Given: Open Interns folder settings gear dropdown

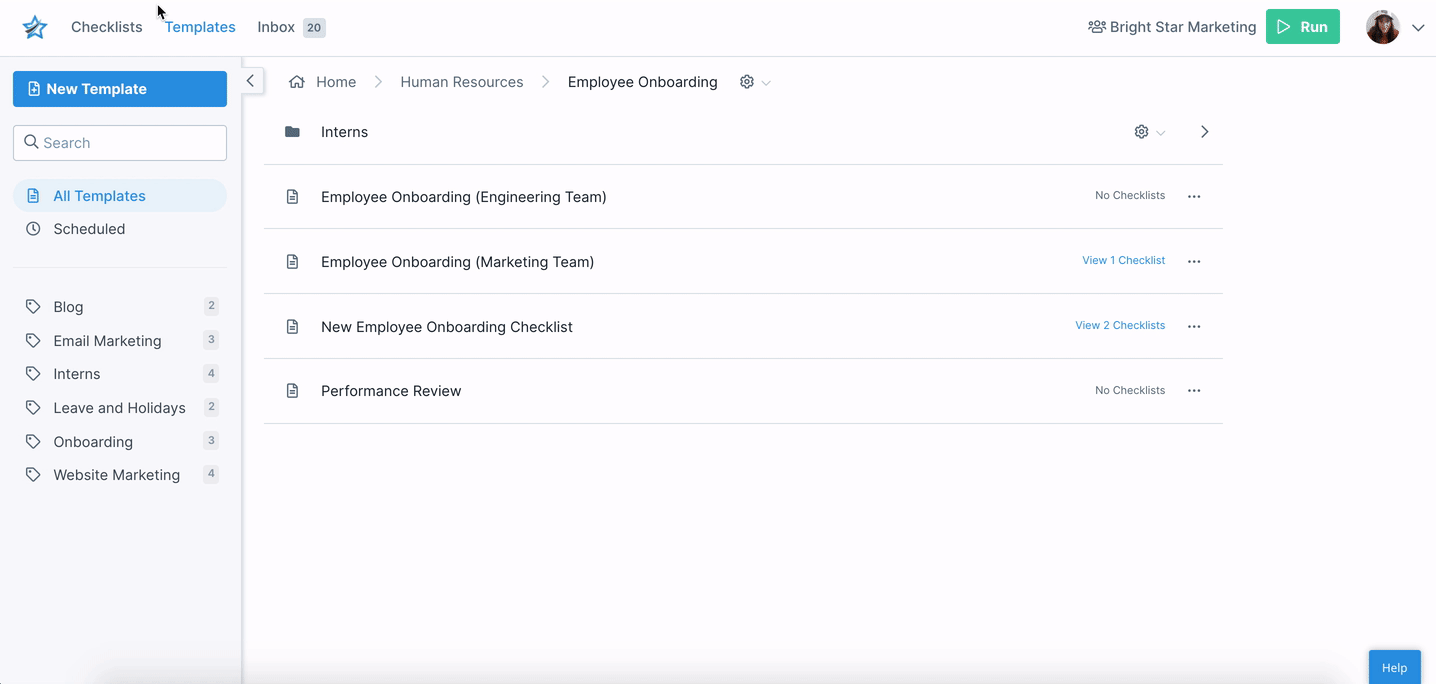Looking at the screenshot, I should [x=1150, y=132].
